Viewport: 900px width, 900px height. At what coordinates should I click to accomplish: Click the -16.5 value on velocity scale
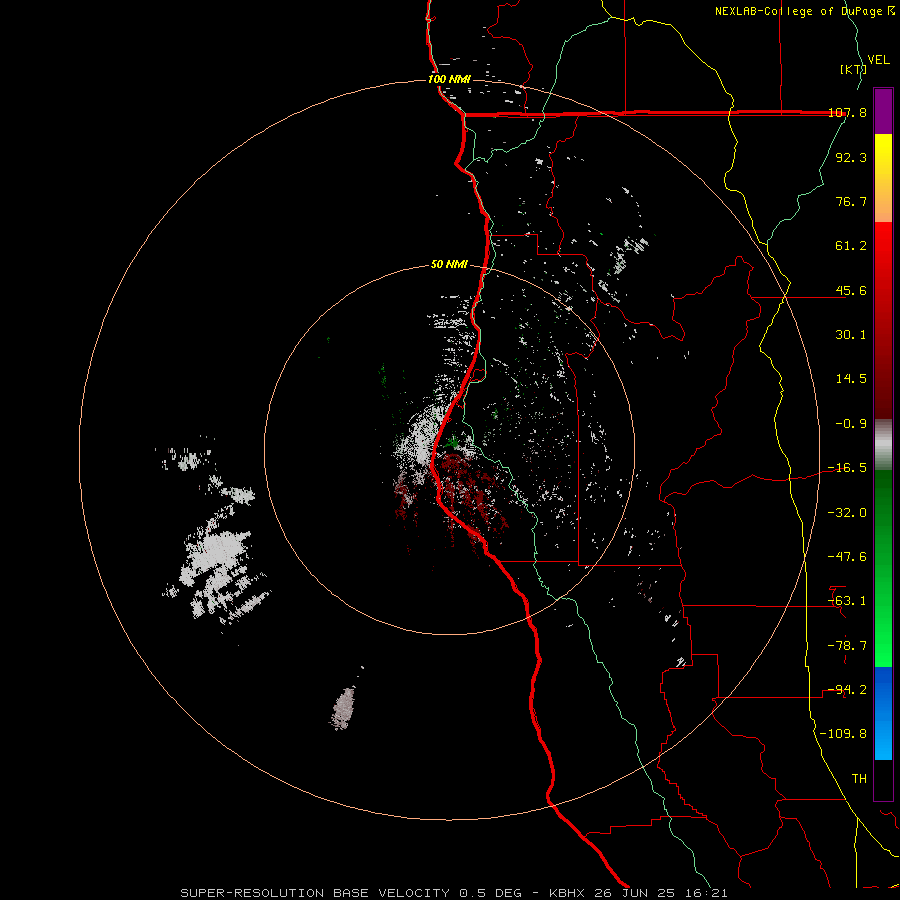point(847,468)
